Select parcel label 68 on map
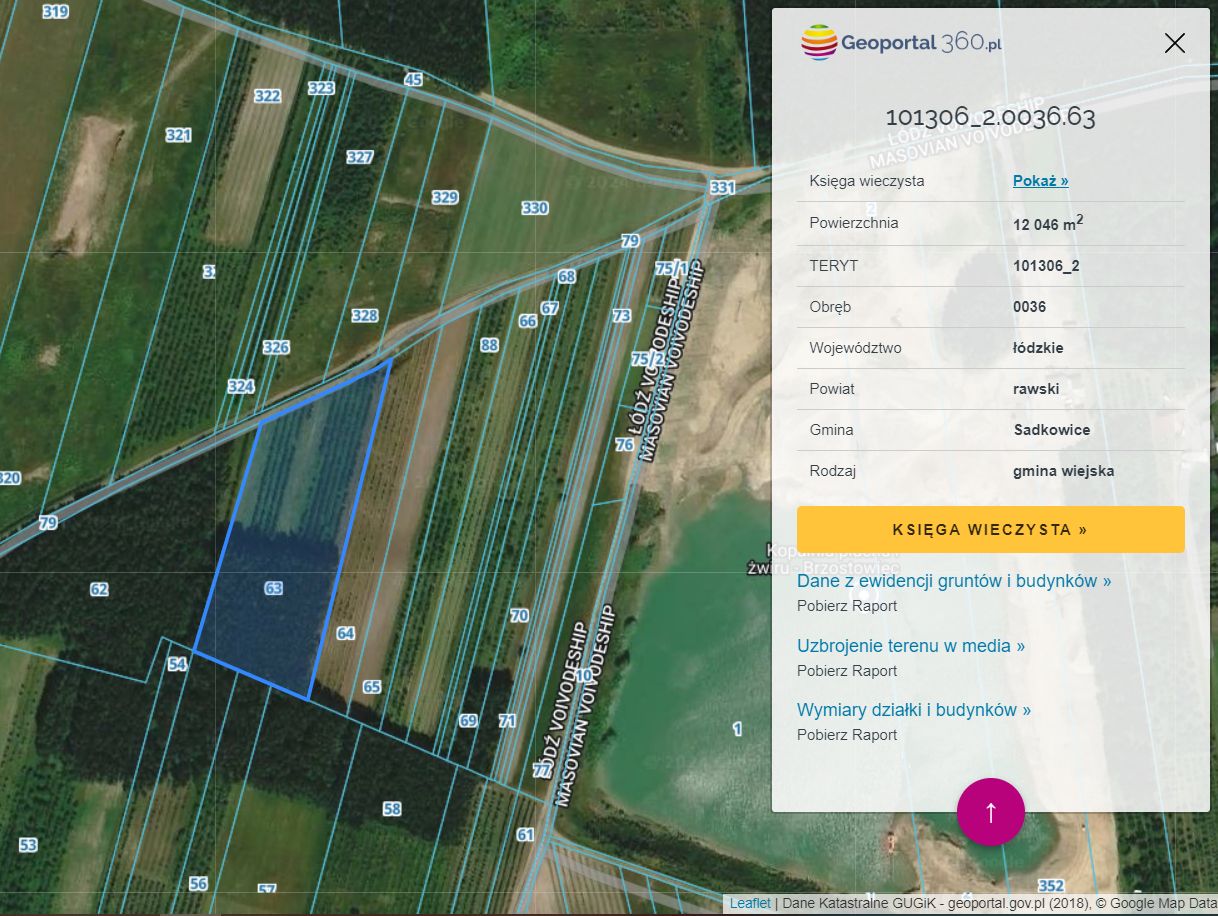The height and width of the screenshot is (916, 1218). pyautogui.click(x=567, y=276)
